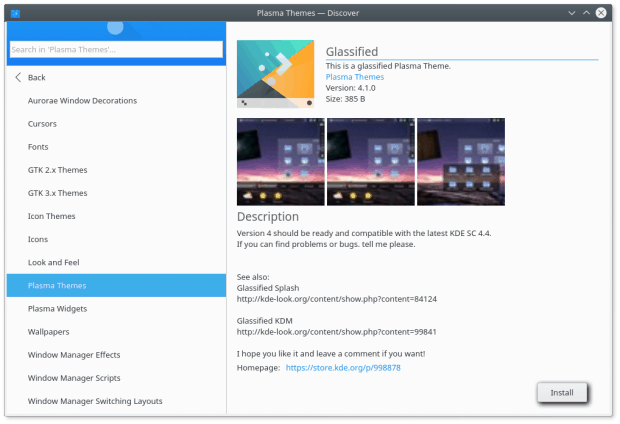Click the Glassified theme preview icon

pyautogui.click(x=275, y=74)
